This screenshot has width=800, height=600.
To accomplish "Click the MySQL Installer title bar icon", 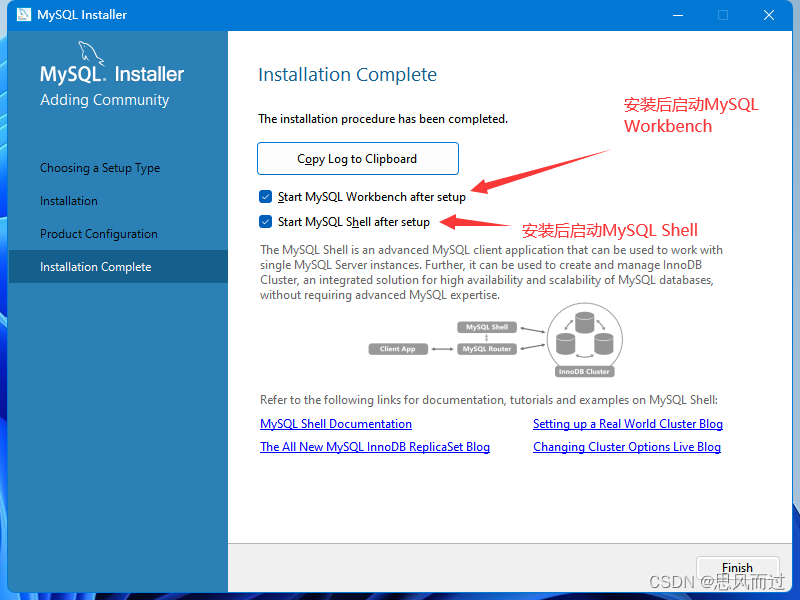I will pyautogui.click(x=23, y=14).
